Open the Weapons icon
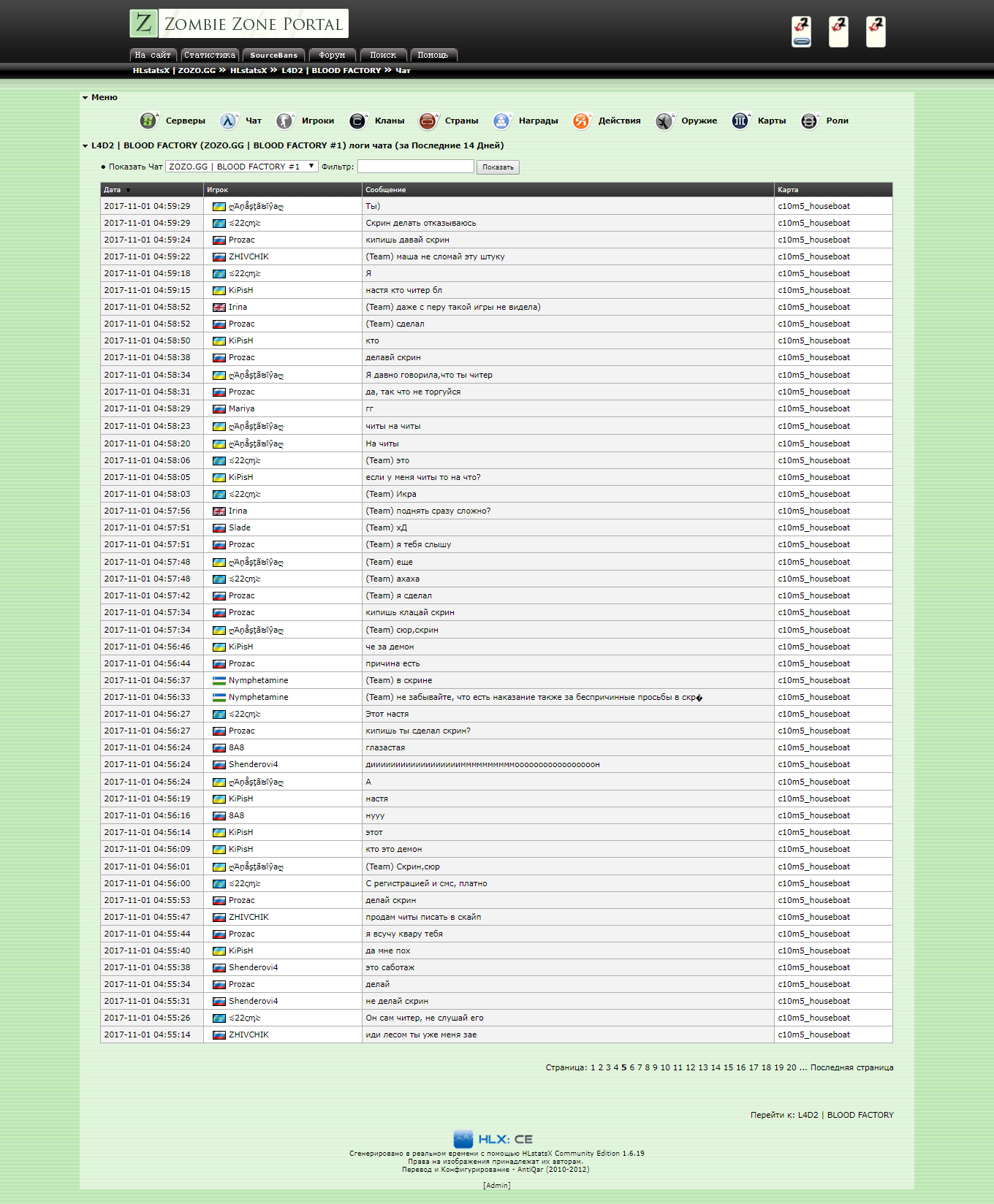994x1204 pixels. point(664,121)
